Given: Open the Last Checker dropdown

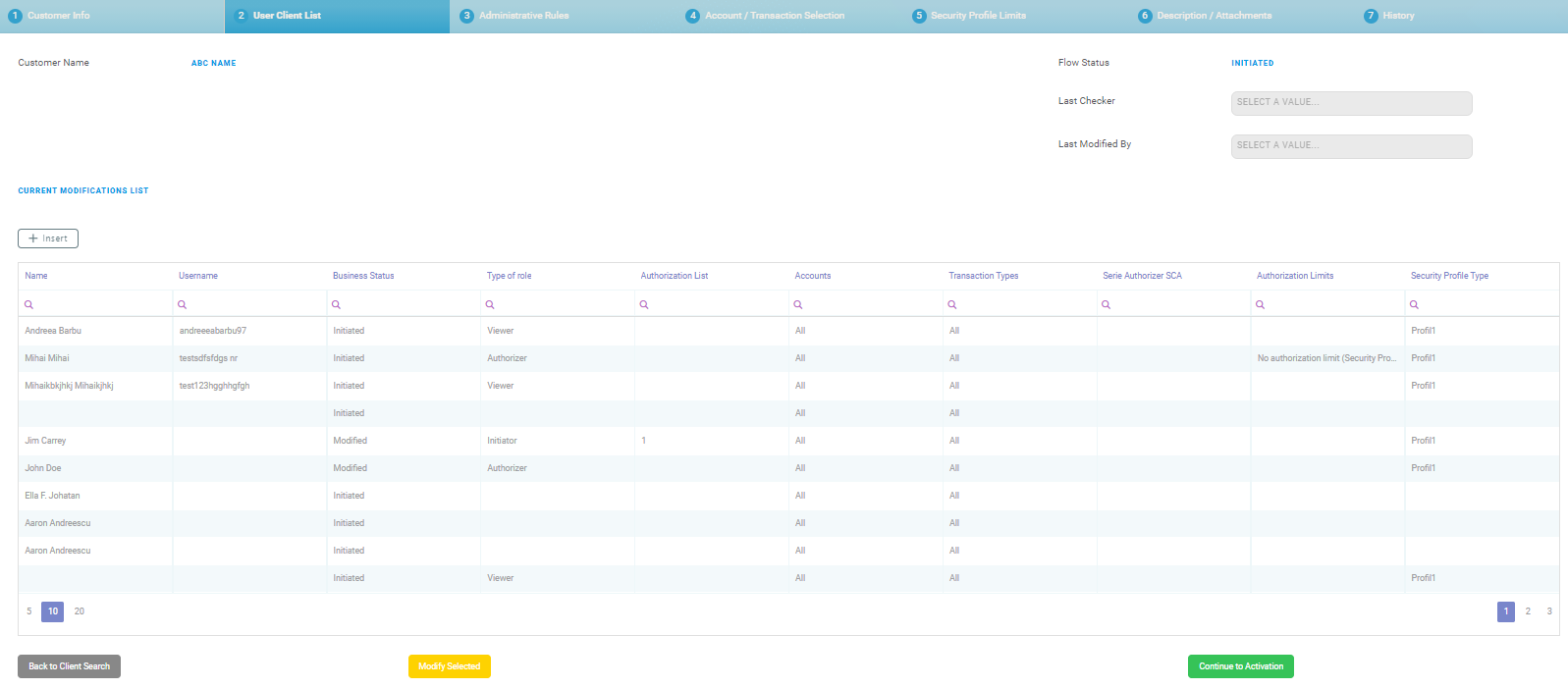Looking at the screenshot, I should pos(1351,103).
